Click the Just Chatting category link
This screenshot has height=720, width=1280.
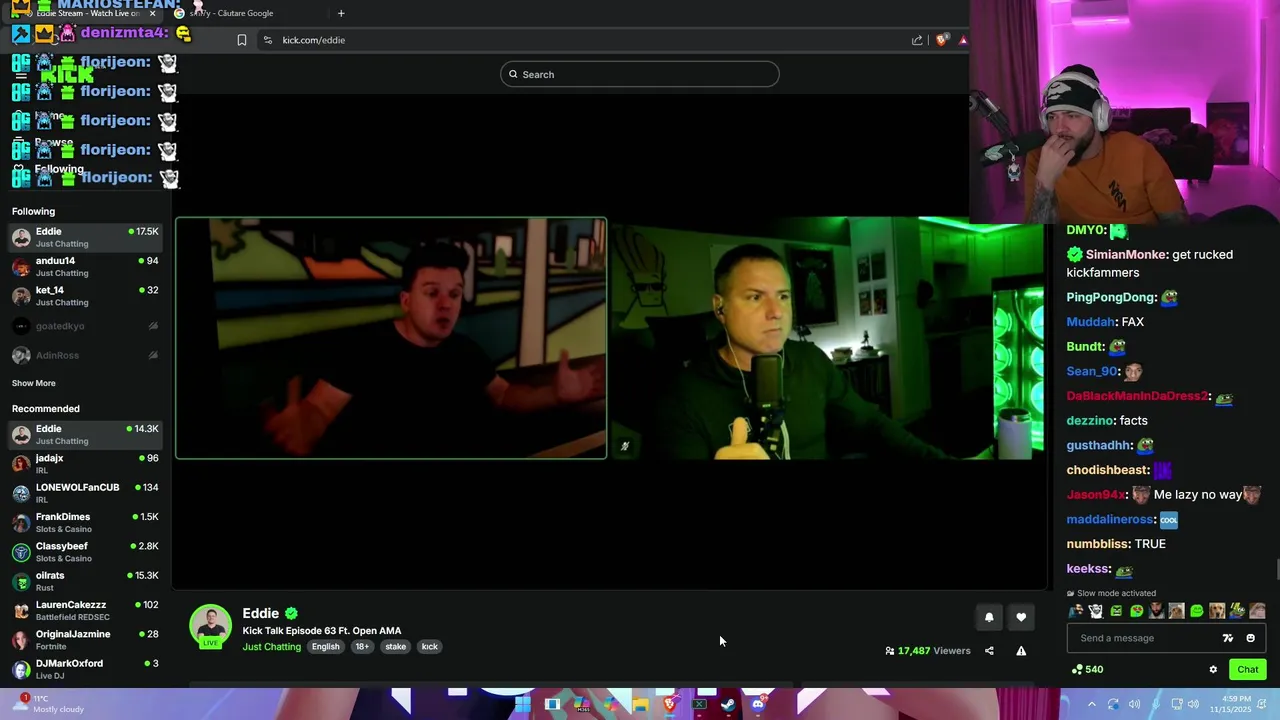(x=271, y=647)
